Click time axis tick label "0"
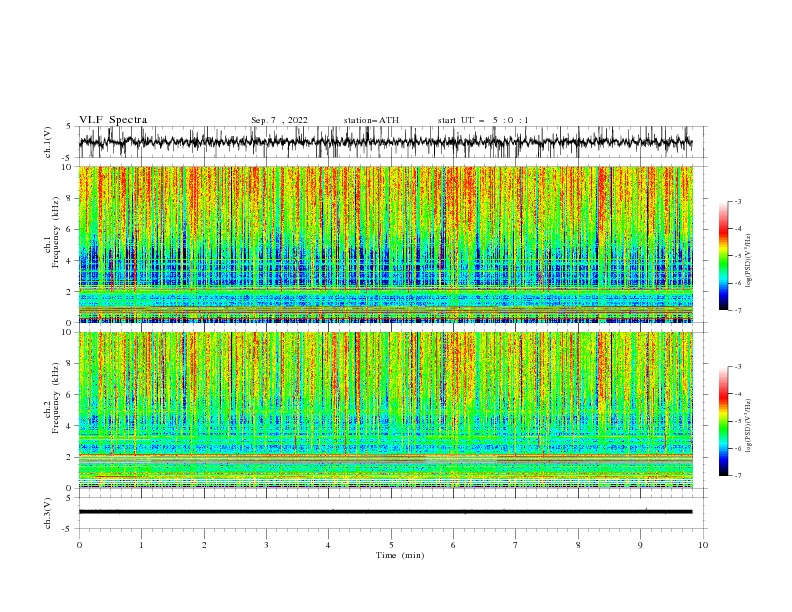The height and width of the screenshot is (612, 792). click(79, 545)
